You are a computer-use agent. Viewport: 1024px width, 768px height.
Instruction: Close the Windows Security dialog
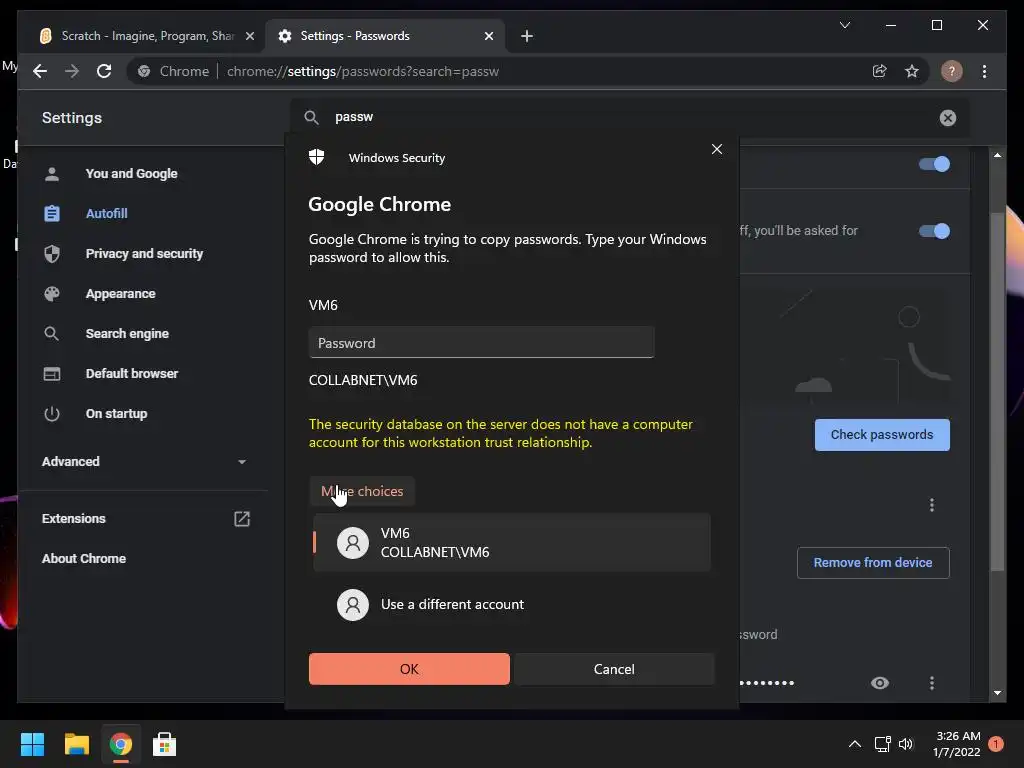click(716, 149)
